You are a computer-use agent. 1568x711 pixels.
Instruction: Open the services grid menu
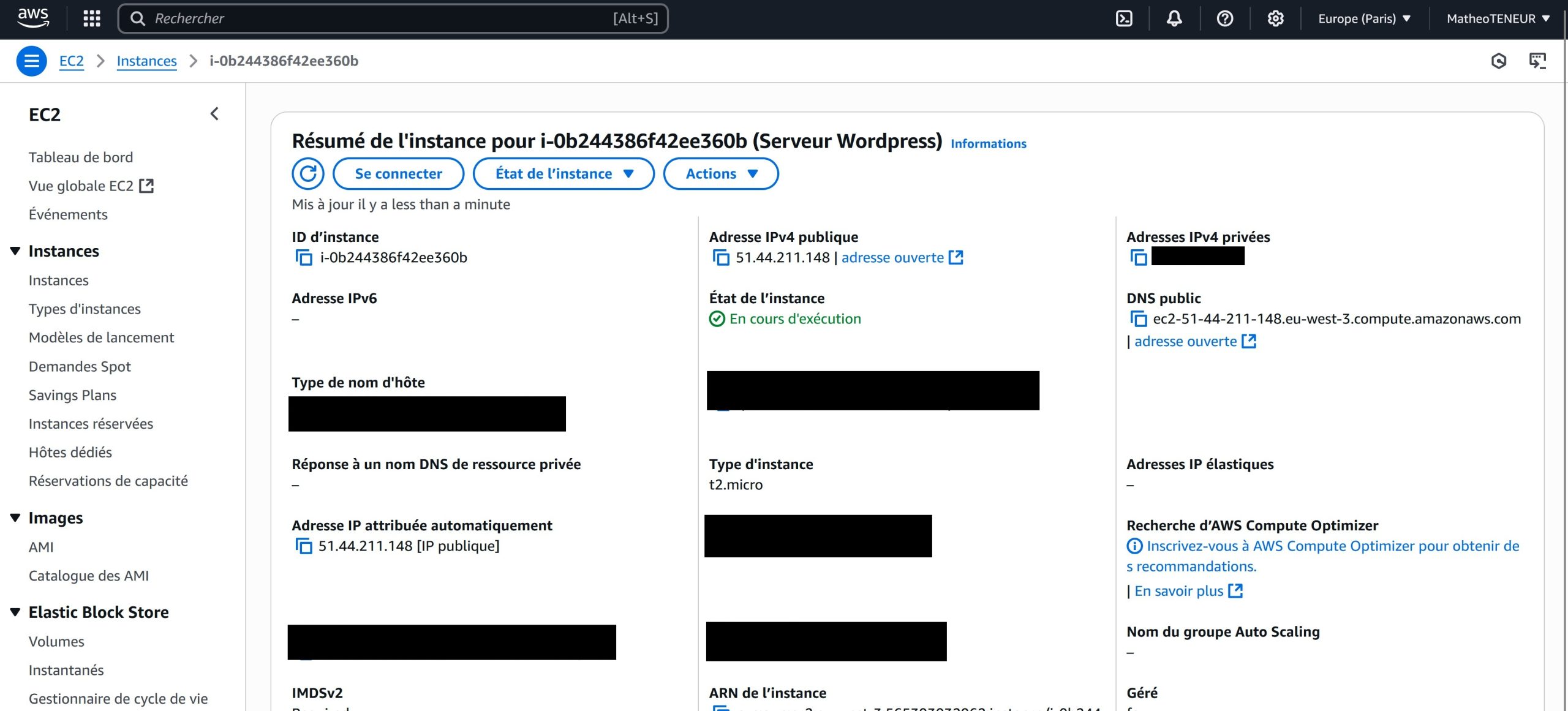pyautogui.click(x=92, y=18)
